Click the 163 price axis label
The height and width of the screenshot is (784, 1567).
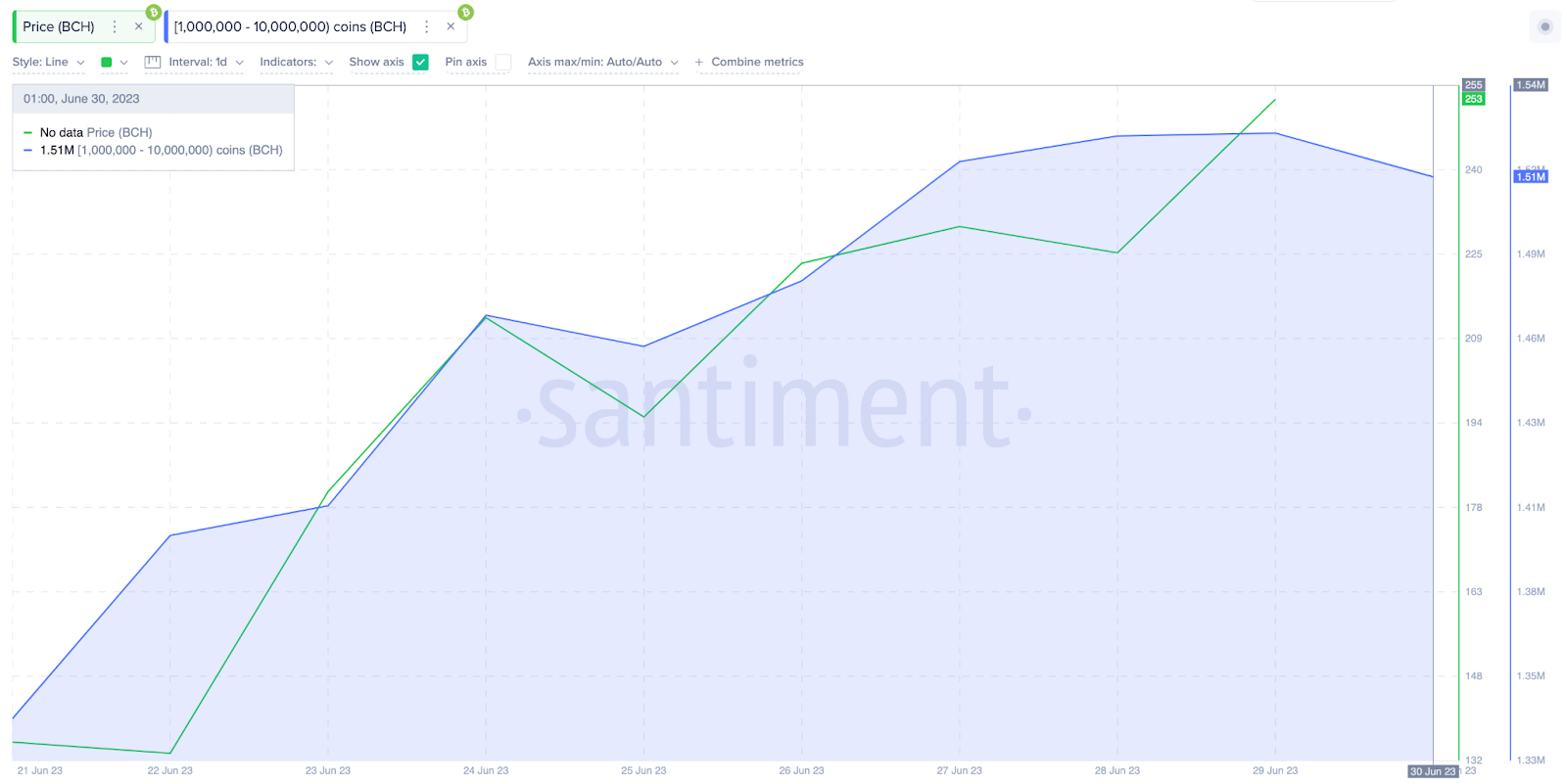click(x=1474, y=591)
